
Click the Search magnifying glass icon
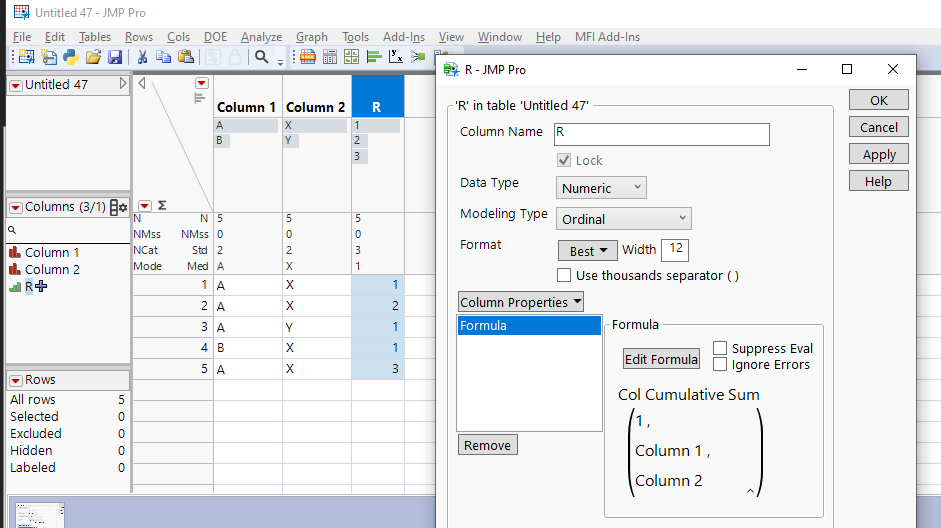pos(261,57)
